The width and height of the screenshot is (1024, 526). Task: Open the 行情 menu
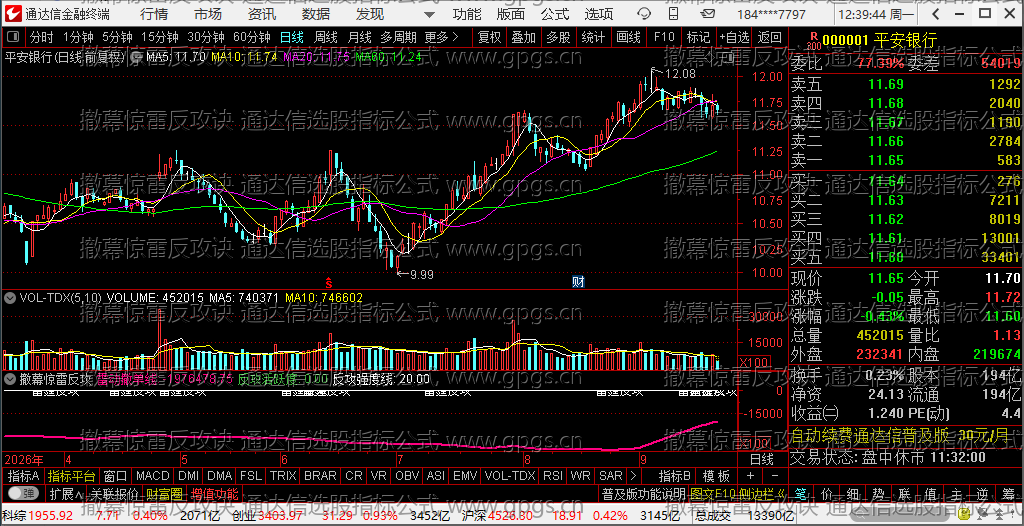(154, 14)
